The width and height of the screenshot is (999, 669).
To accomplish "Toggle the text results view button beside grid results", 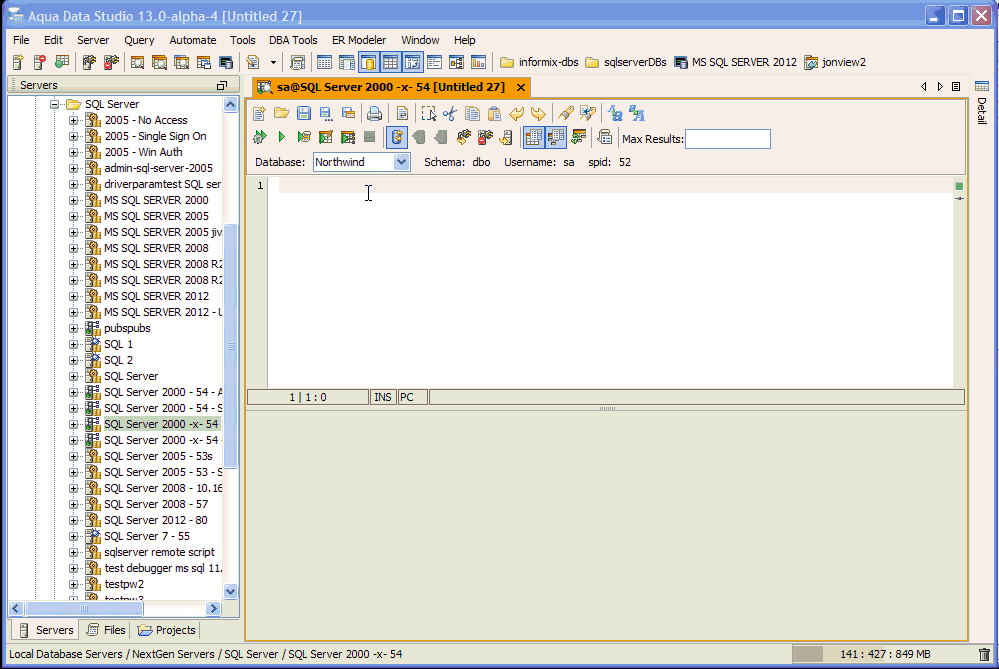I will pos(556,137).
